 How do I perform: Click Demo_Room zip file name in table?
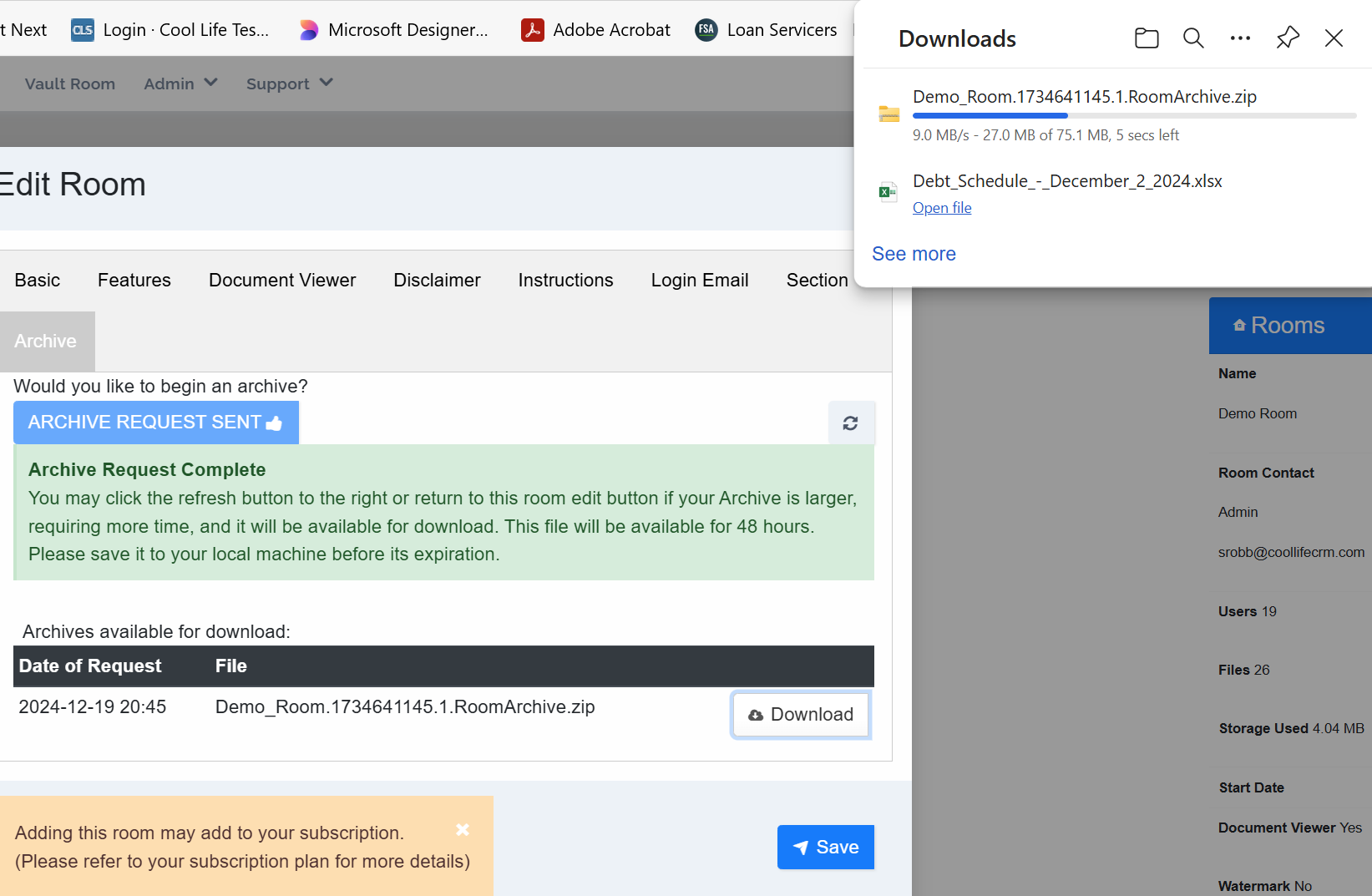(x=405, y=707)
